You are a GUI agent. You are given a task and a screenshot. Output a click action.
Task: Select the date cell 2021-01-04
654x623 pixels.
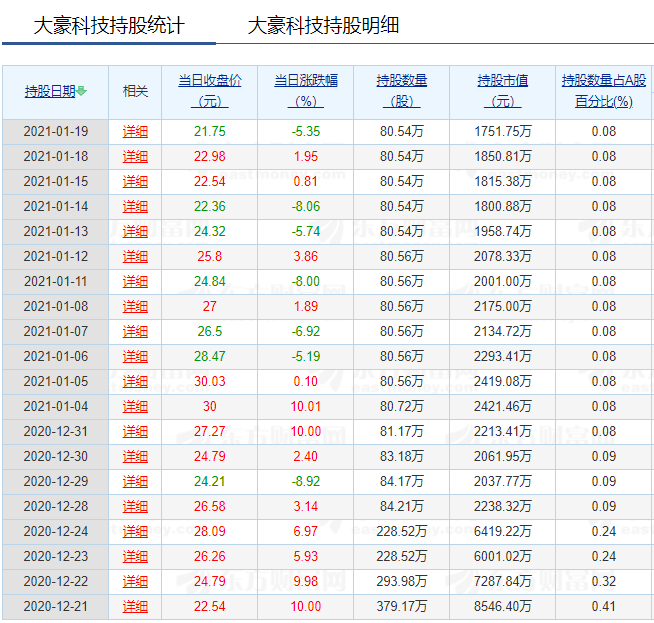(56, 407)
